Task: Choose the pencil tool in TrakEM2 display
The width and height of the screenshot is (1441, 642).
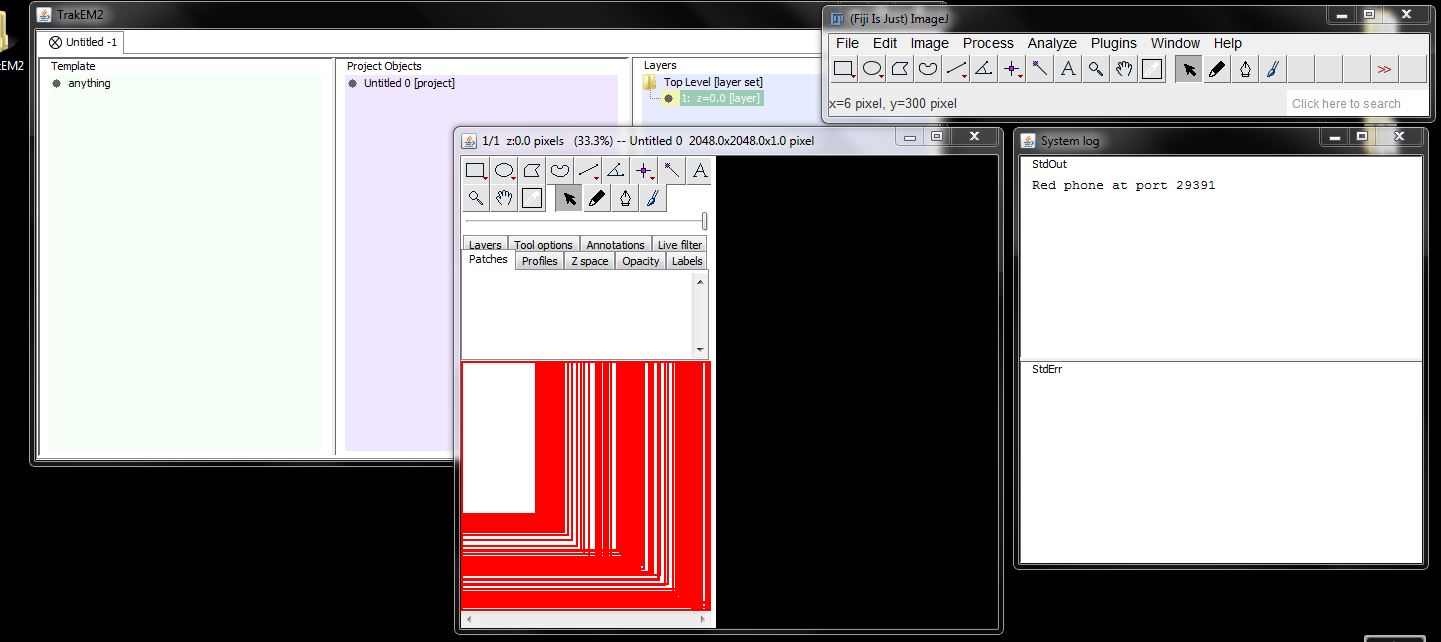Action: click(596, 197)
